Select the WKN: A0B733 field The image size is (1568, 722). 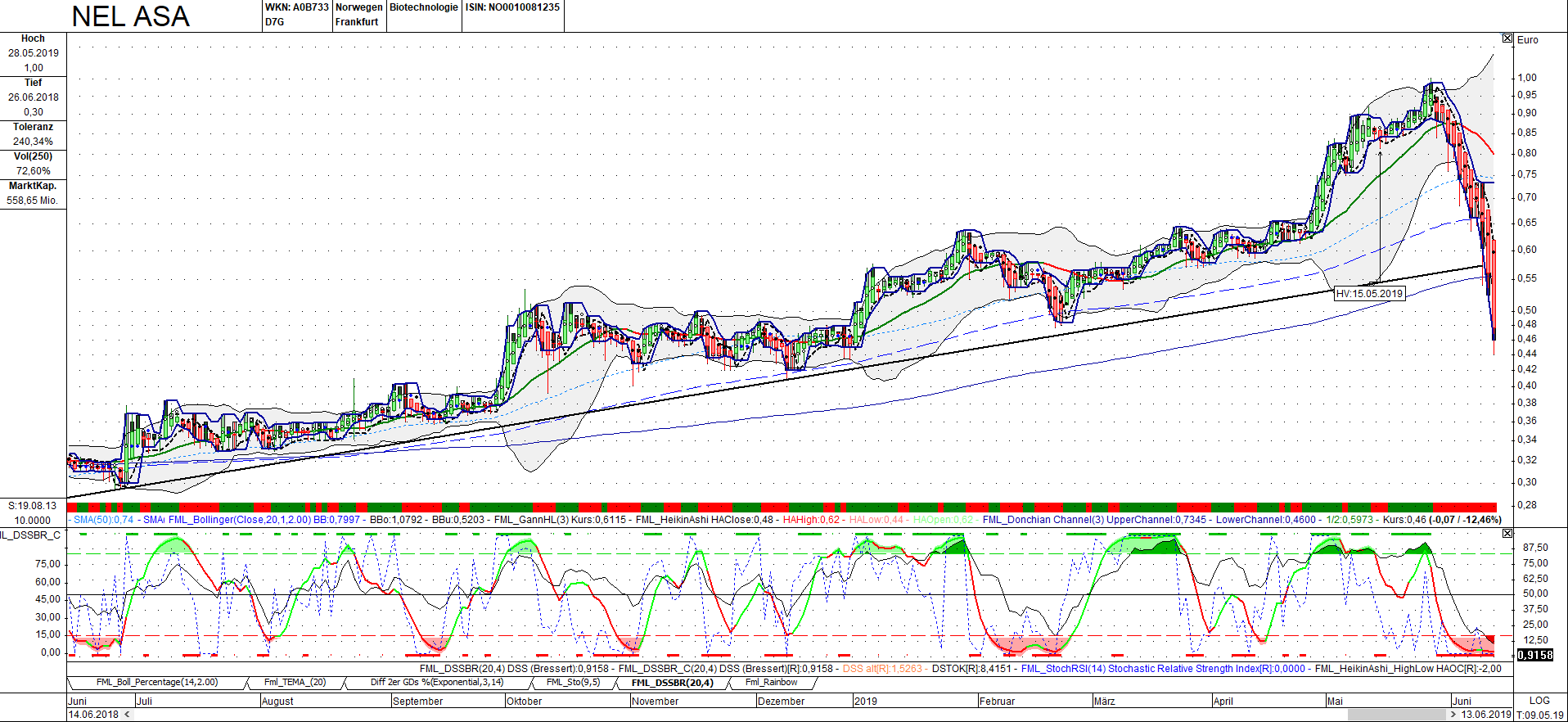point(296,7)
